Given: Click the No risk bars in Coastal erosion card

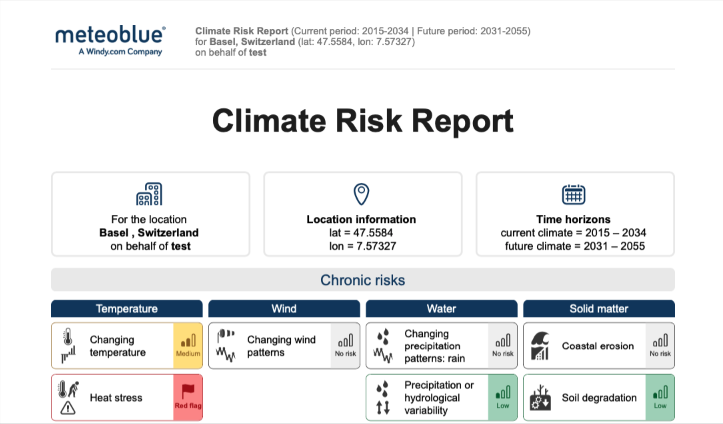Looking at the screenshot, I should [660, 341].
